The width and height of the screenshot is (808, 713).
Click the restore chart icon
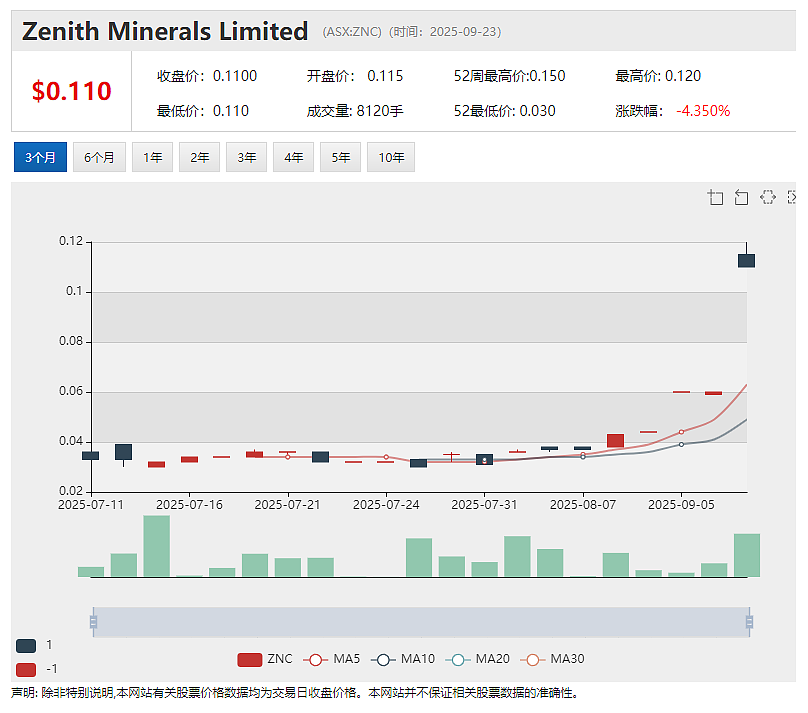(768, 197)
